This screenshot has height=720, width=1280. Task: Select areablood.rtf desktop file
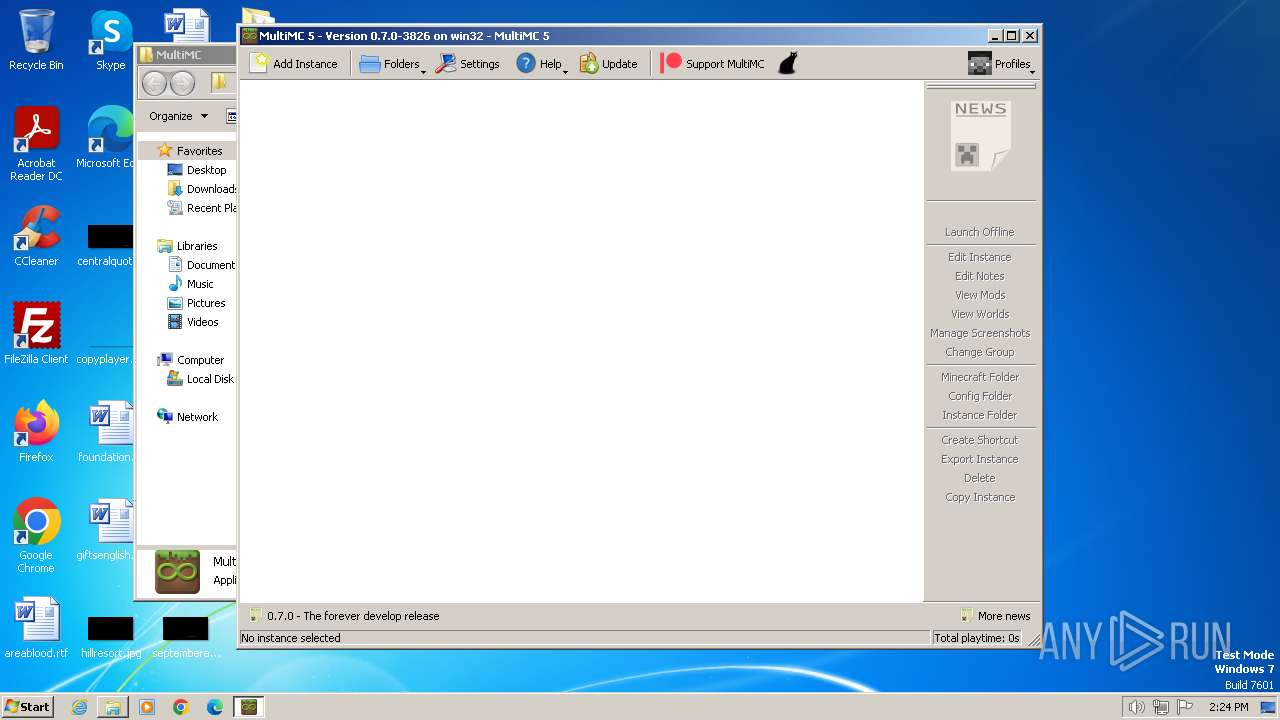point(36,628)
